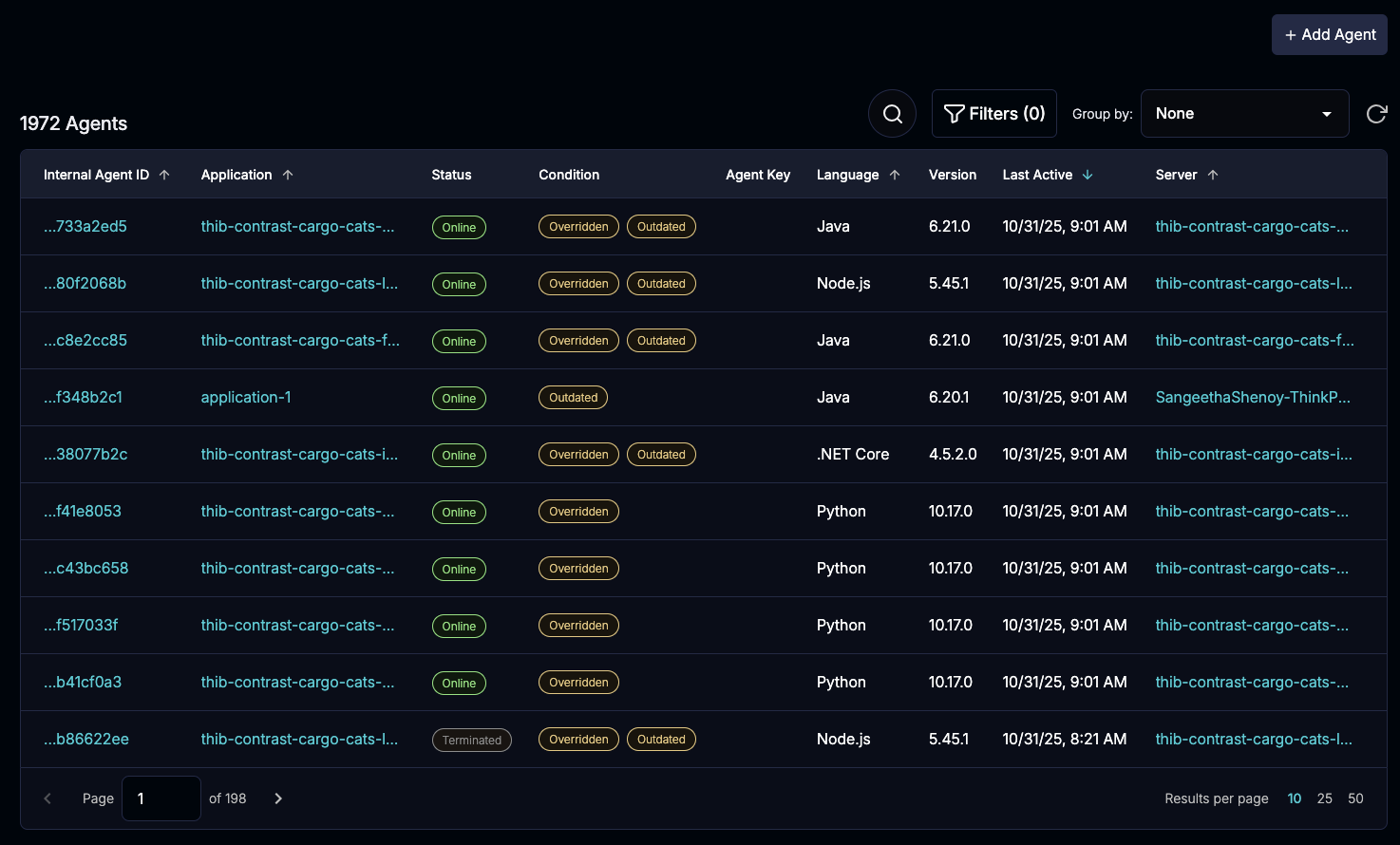Open the SangeethaShenoy-ThinkP server link

click(x=1252, y=397)
